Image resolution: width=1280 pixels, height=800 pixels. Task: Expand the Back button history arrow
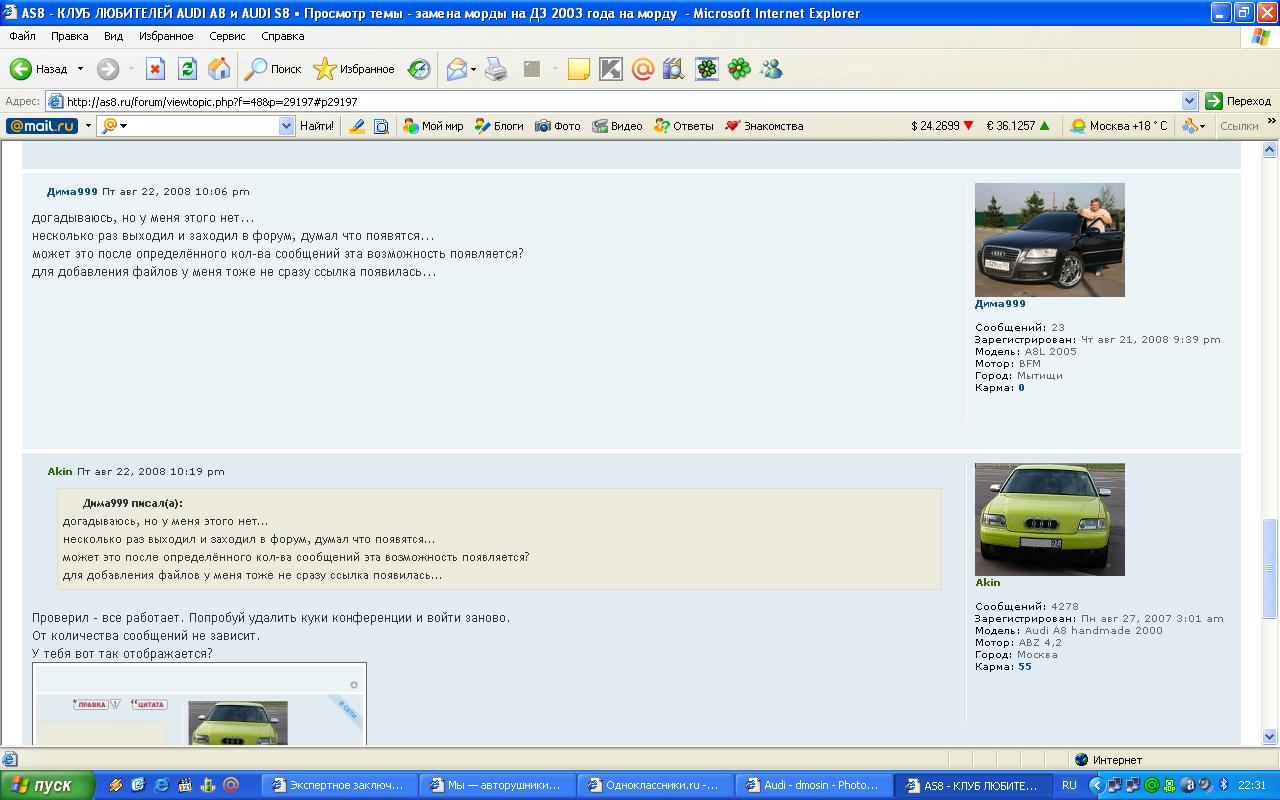[x=81, y=69]
